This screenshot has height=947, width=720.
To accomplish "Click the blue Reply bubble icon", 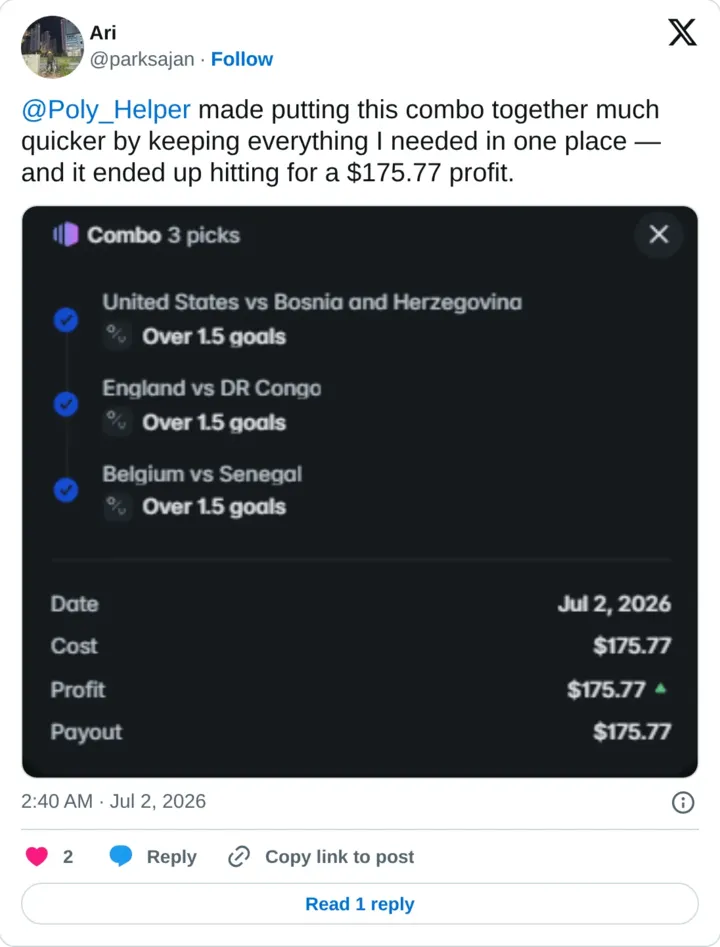I will click(x=121, y=856).
